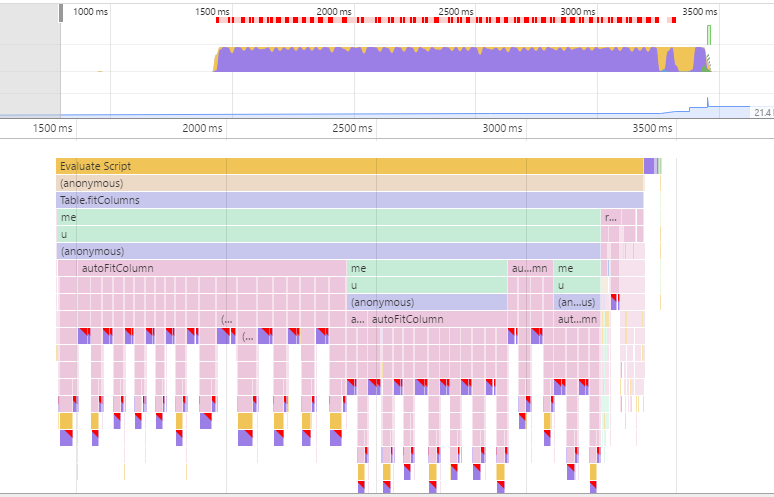Click the widest 'me' bar below Table.fitColumns
This screenshot has width=774, height=497.
point(328,217)
